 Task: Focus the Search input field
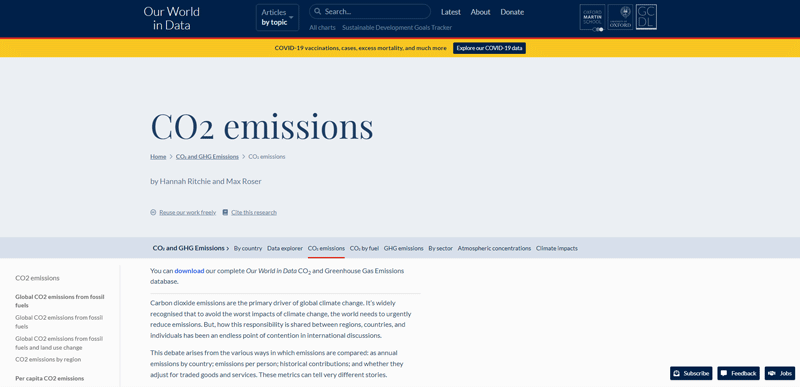[x=370, y=12]
